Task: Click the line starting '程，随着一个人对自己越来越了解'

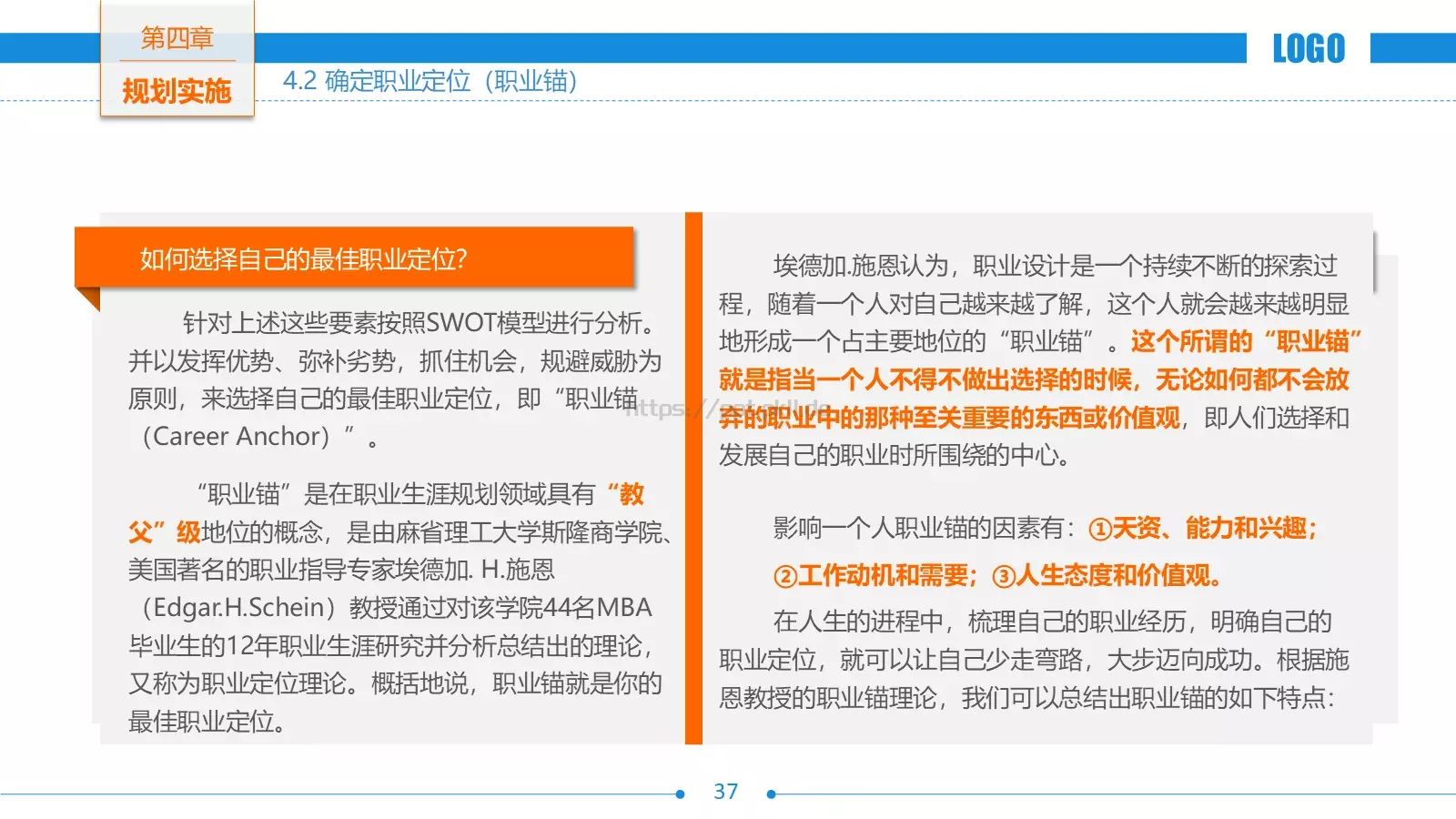Action: [1034, 303]
